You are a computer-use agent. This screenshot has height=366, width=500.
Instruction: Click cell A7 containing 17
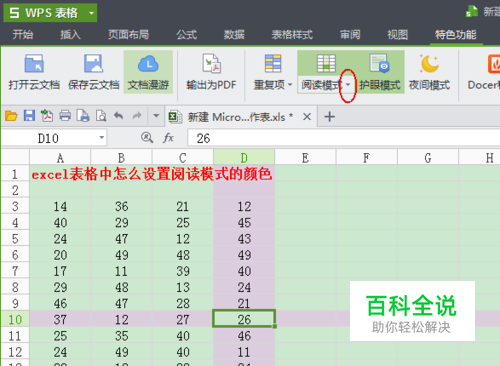click(60, 271)
